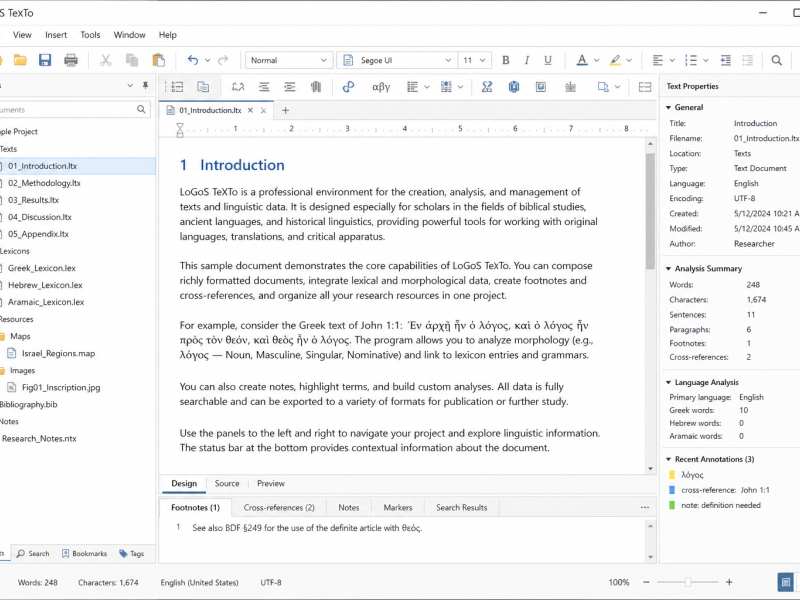The width and height of the screenshot is (800, 600).
Task: Apply underline formatting
Action: 547,60
